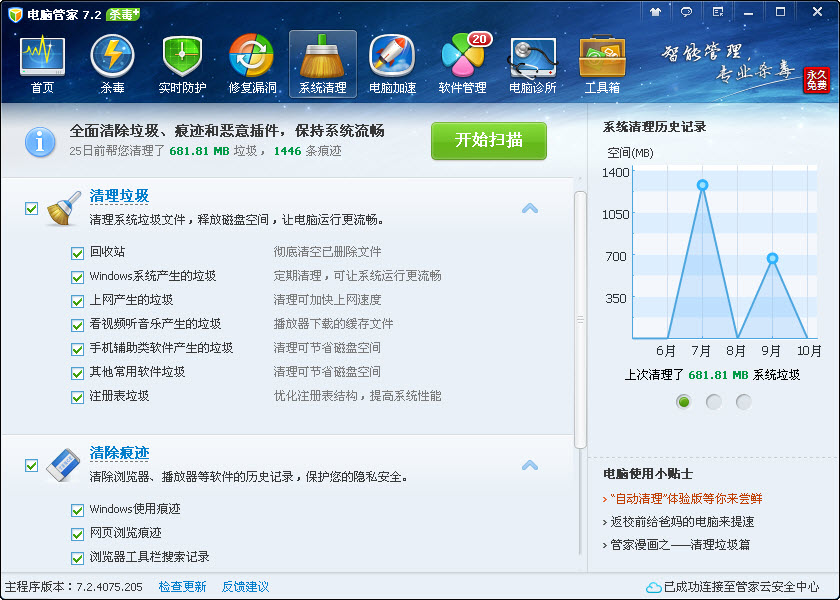This screenshot has height=600, width=840.
Task: Uncheck the 清除痕迹 group checkbox
Action: tap(32, 466)
